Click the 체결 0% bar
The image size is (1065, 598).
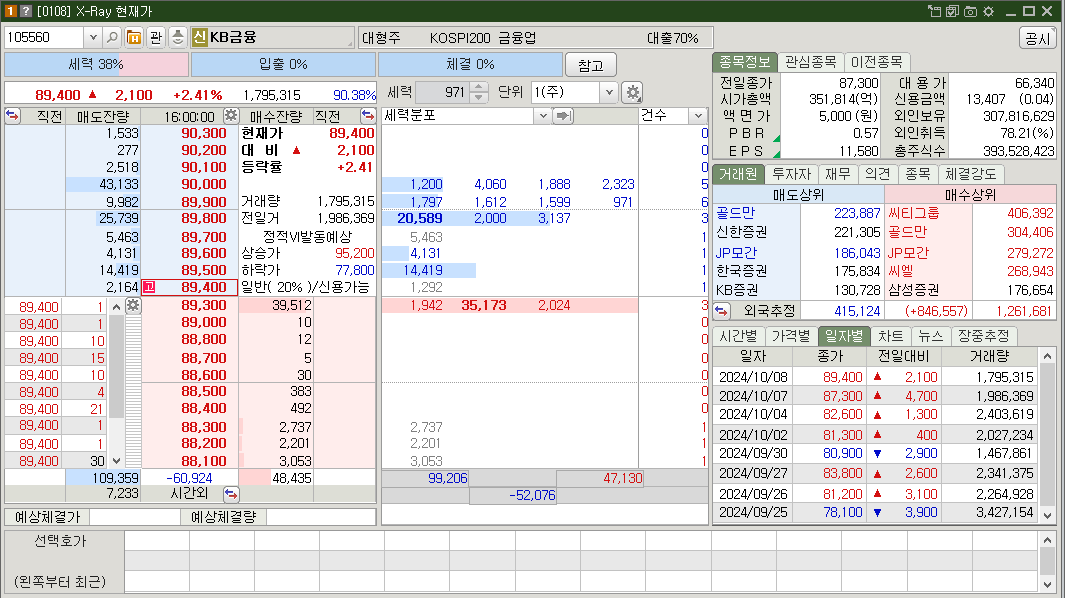(x=470, y=65)
